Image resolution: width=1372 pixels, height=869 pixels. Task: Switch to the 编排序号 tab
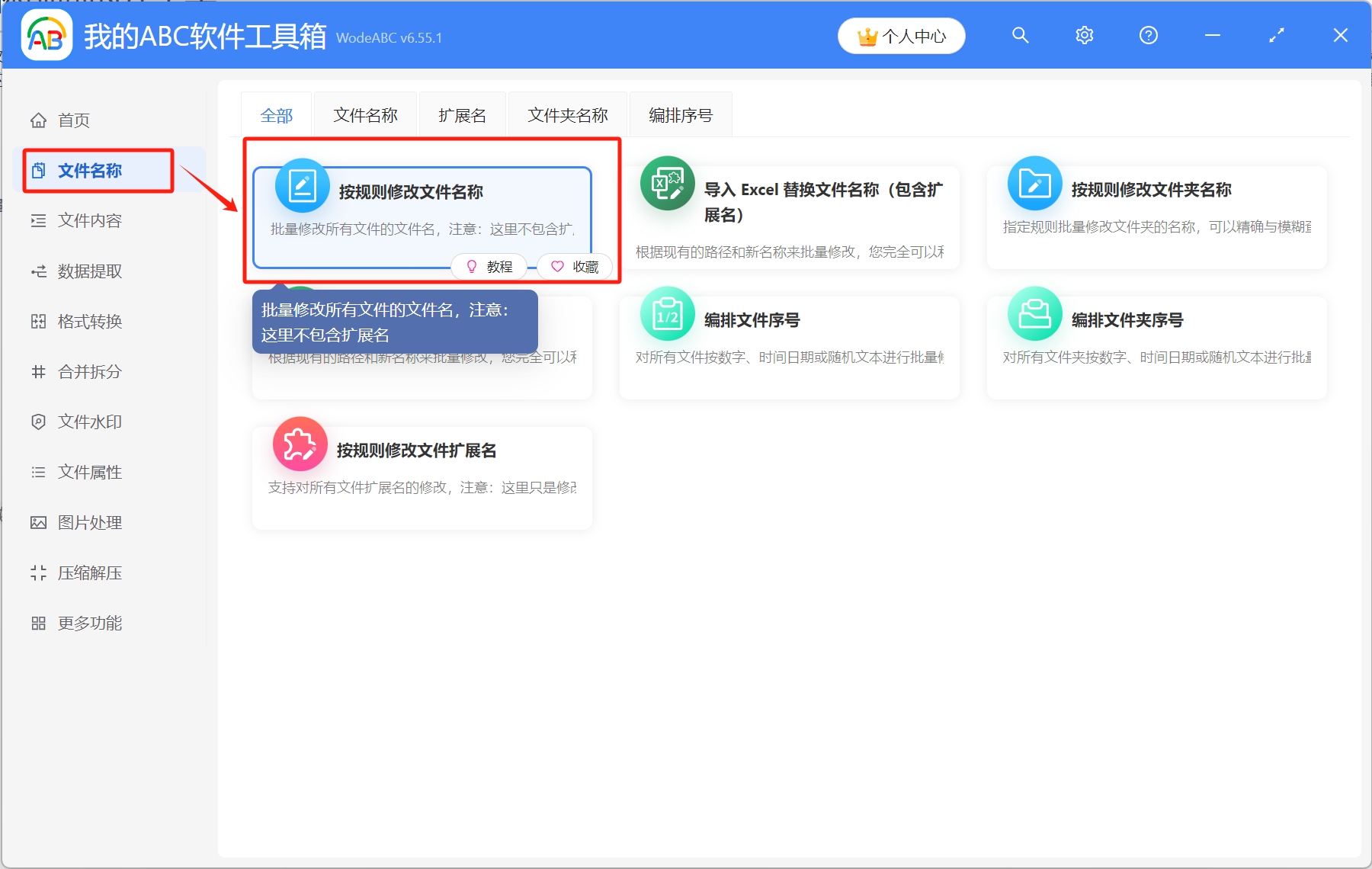[680, 114]
